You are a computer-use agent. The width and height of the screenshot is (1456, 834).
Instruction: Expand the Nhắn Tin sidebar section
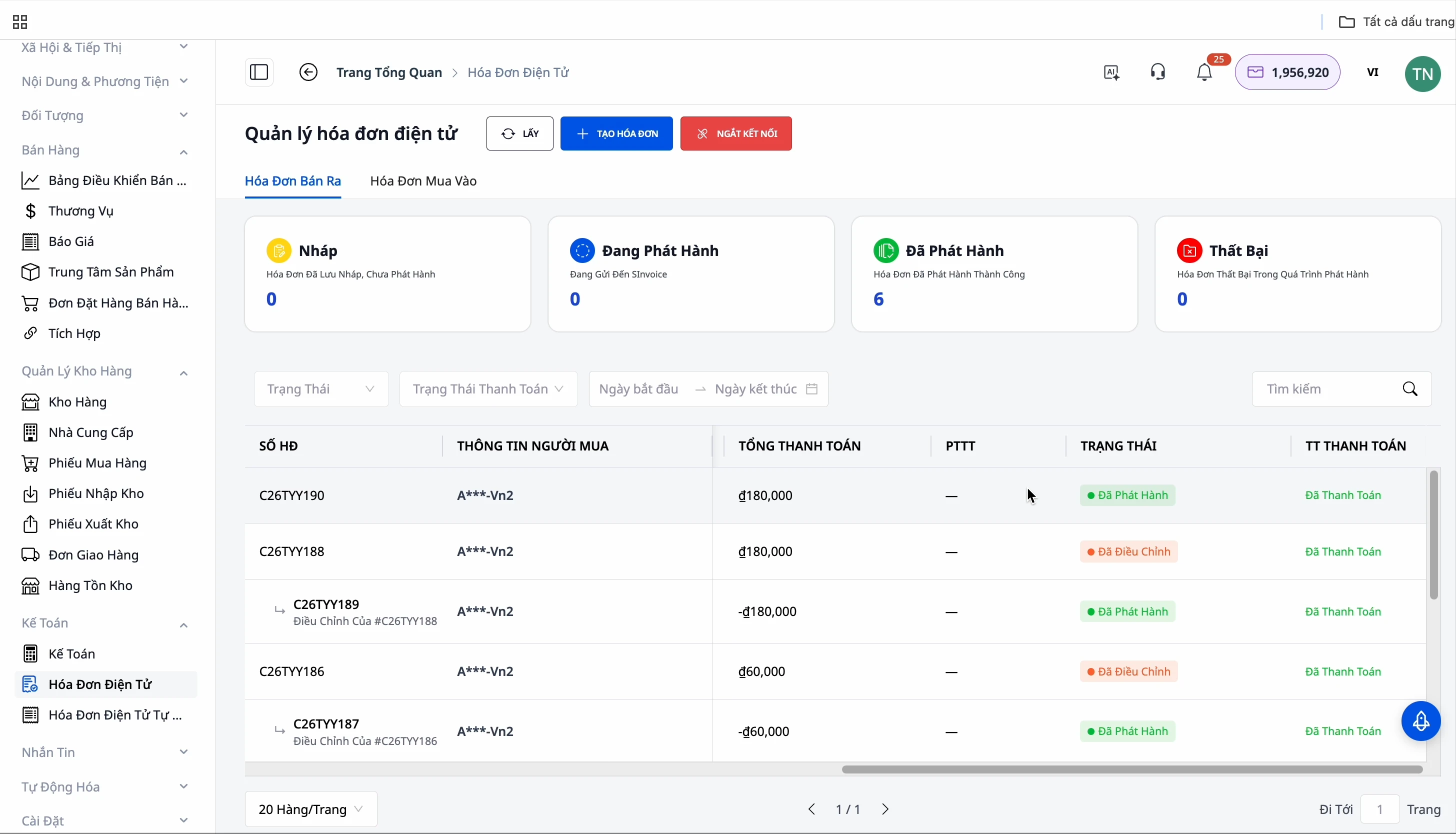[183, 752]
